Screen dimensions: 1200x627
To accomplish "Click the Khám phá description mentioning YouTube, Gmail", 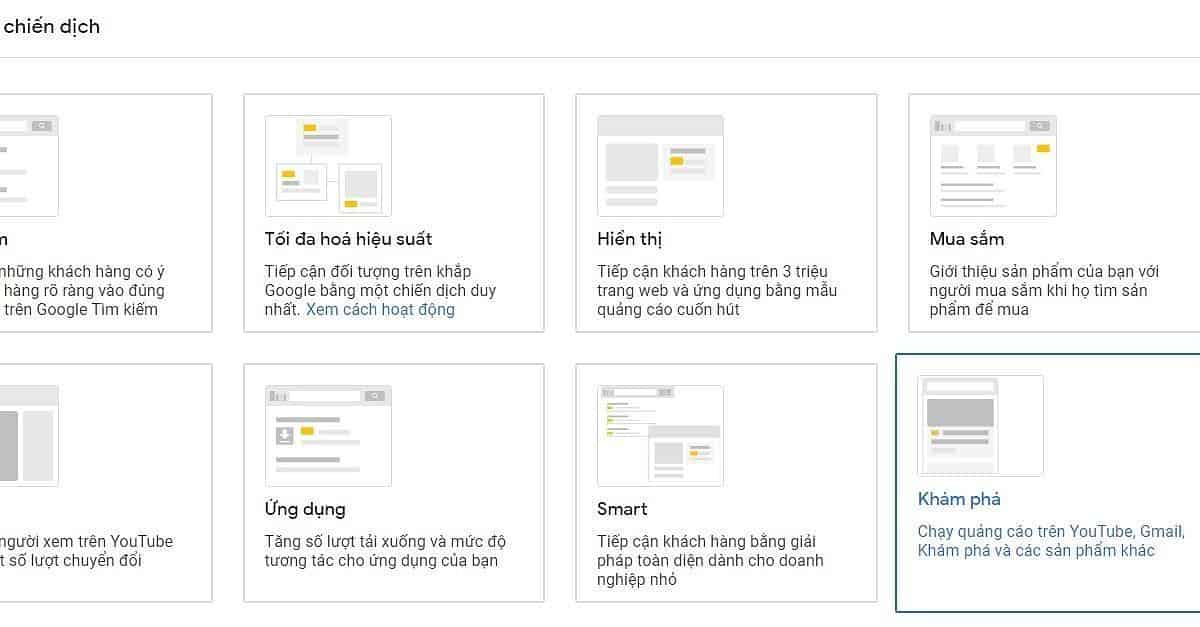I will 1050,541.
